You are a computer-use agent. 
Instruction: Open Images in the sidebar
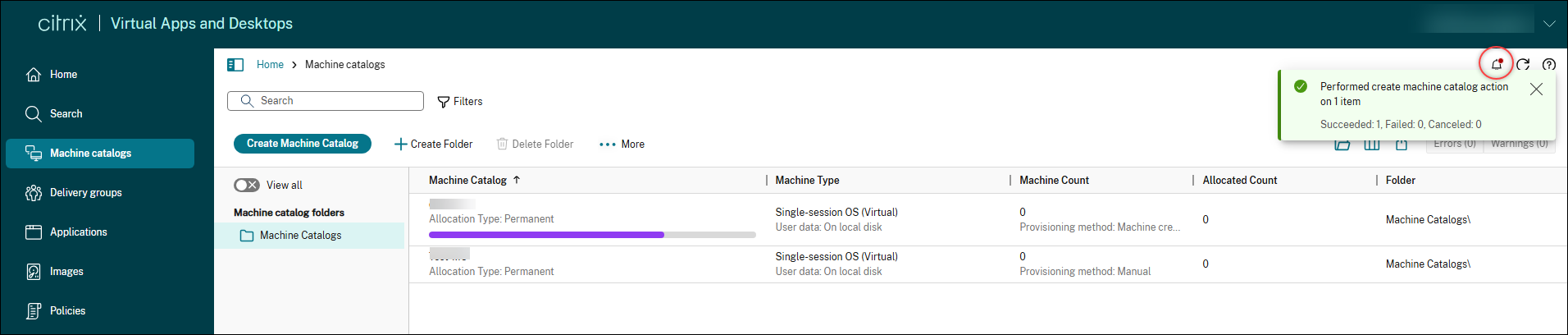click(66, 272)
